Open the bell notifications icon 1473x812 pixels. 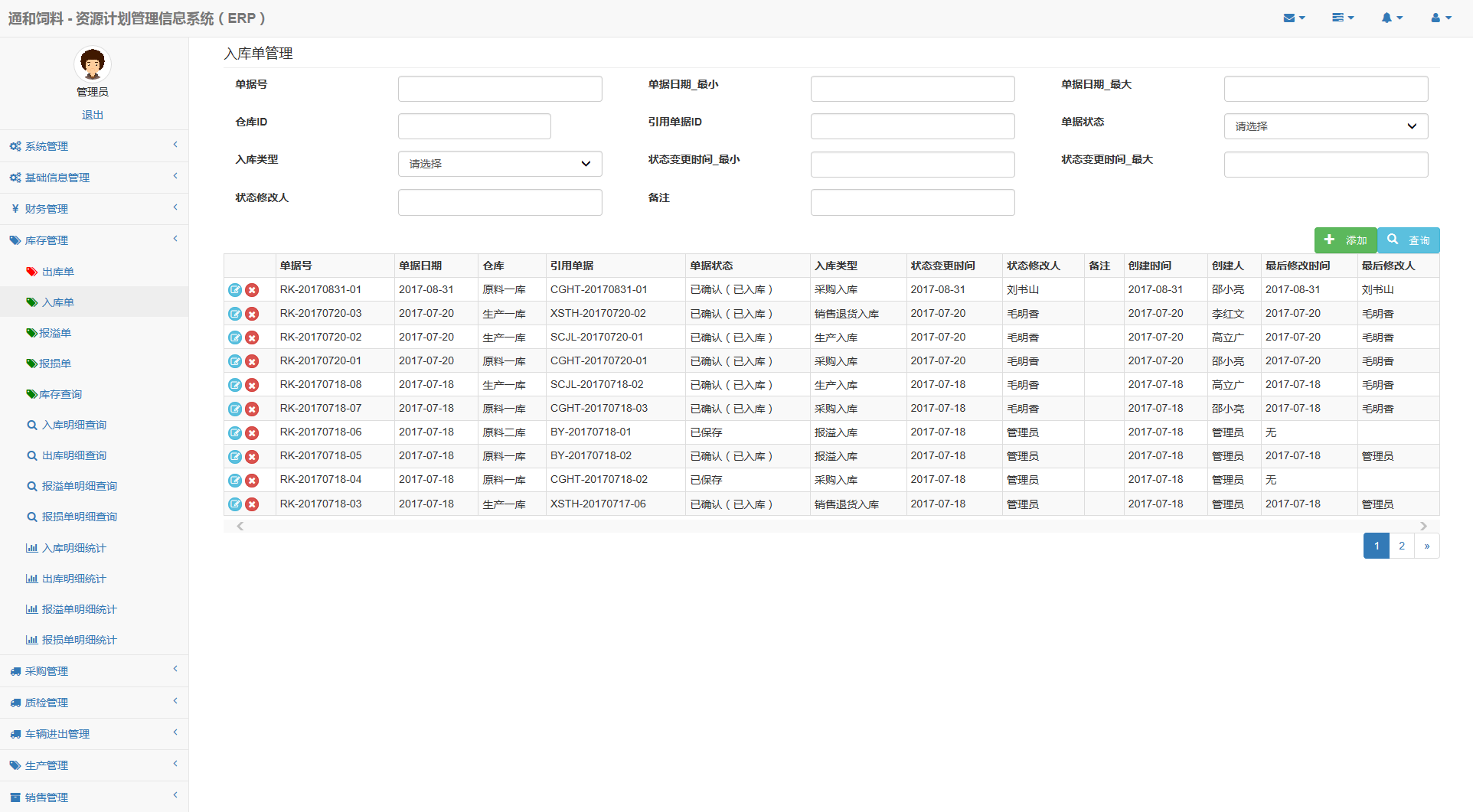(x=1391, y=18)
